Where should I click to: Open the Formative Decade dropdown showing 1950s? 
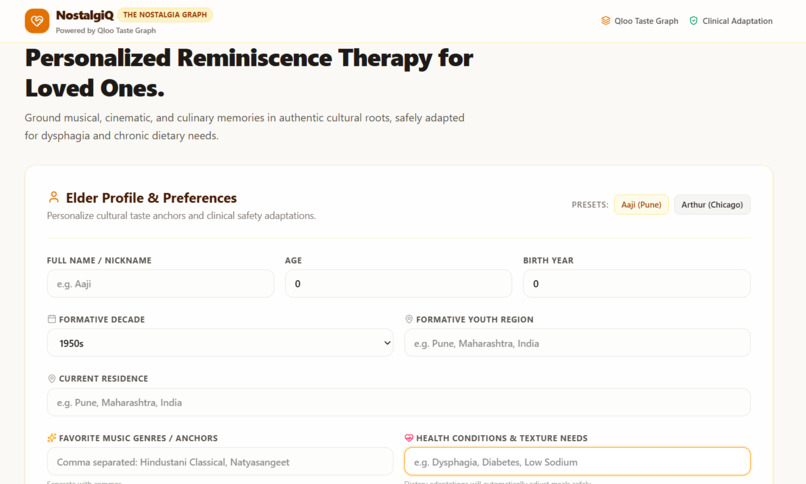[220, 343]
